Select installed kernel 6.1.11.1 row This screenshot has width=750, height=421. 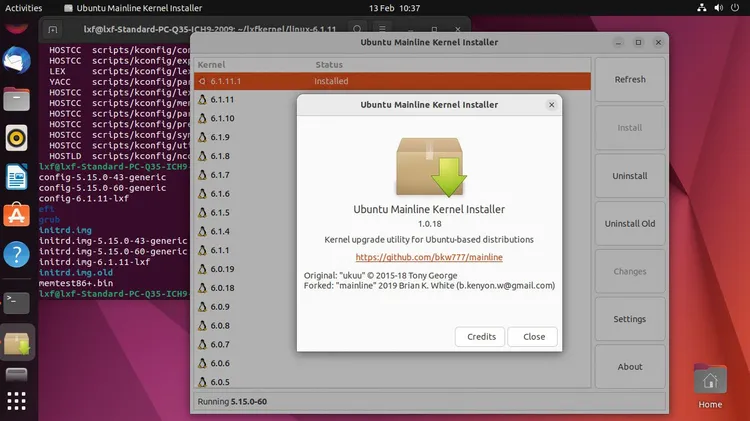point(392,81)
